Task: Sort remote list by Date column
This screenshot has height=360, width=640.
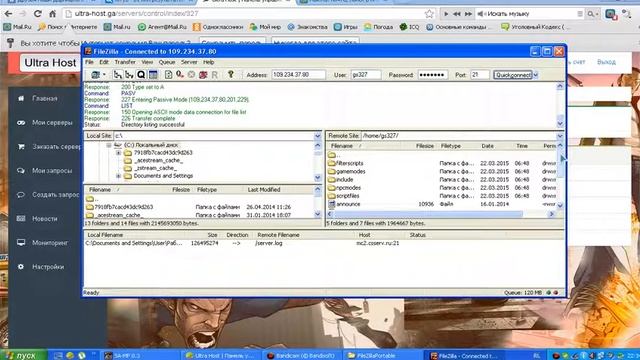Action: tap(487, 146)
